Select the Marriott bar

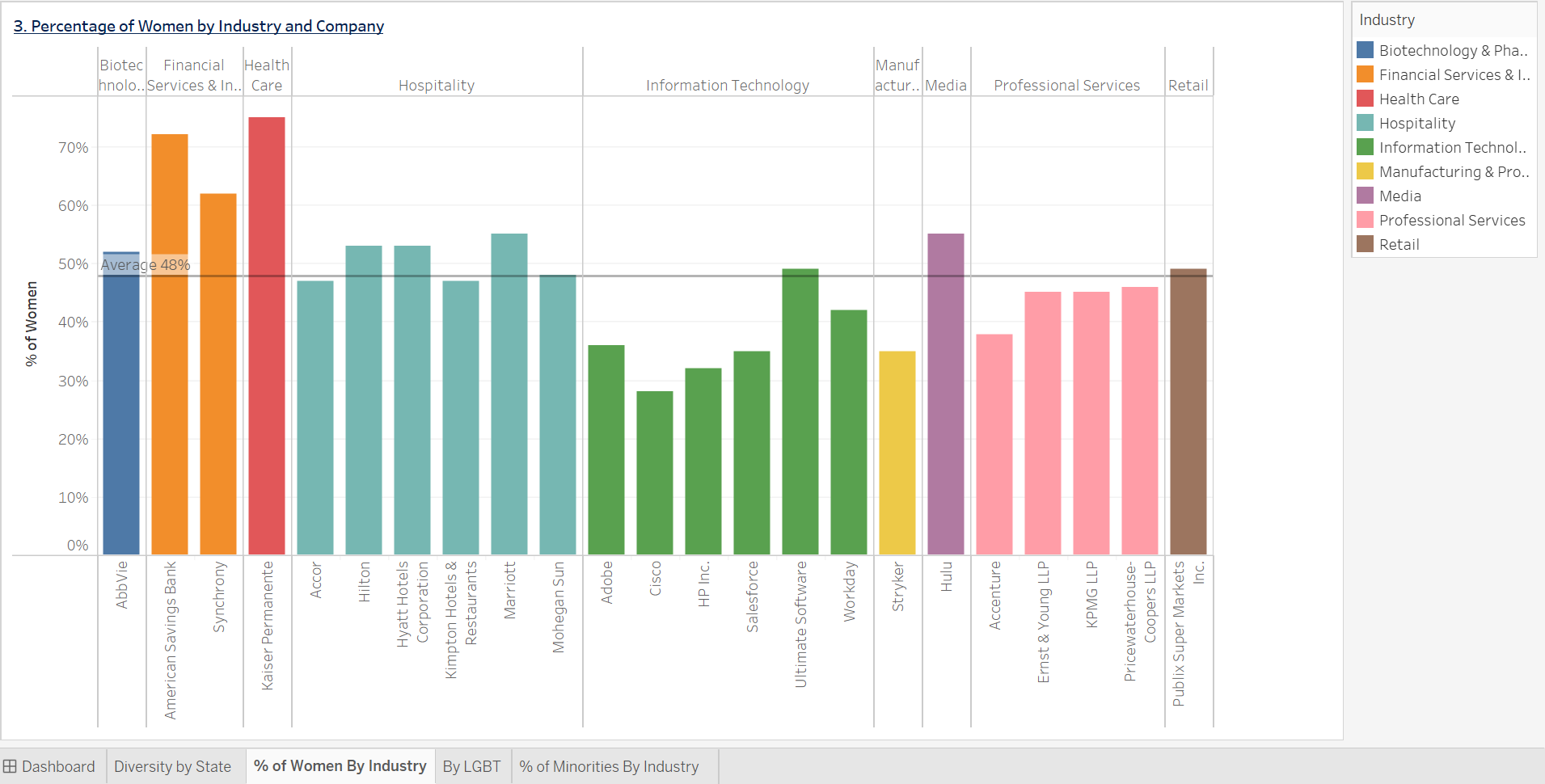(x=509, y=394)
